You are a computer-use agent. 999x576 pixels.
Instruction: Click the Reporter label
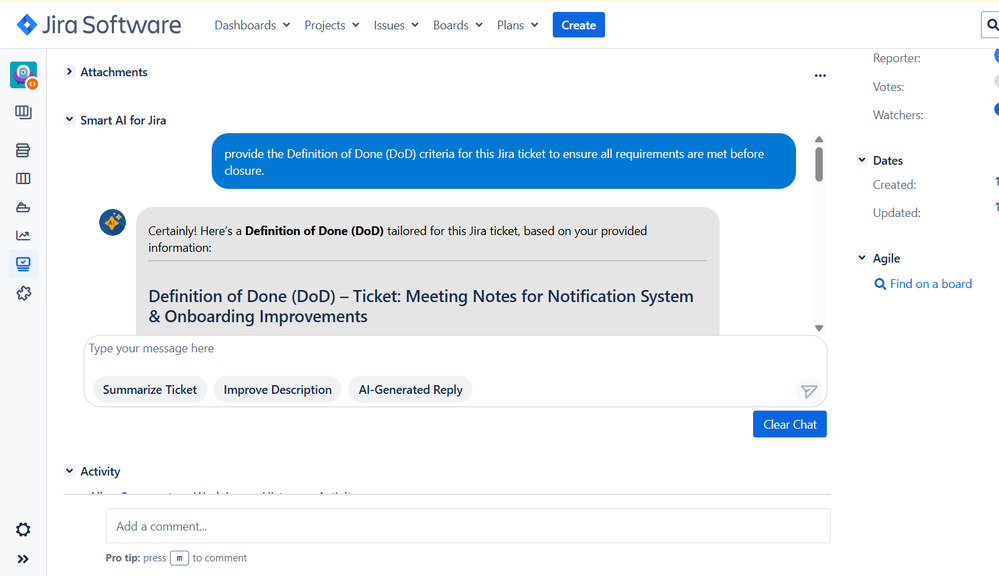[896, 58]
